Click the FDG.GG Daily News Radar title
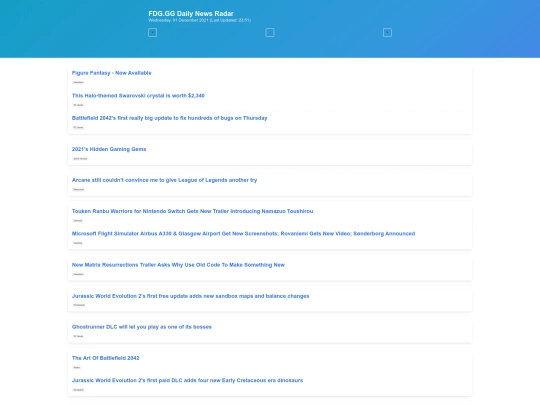This screenshot has width=540, height=405. coord(191,13)
